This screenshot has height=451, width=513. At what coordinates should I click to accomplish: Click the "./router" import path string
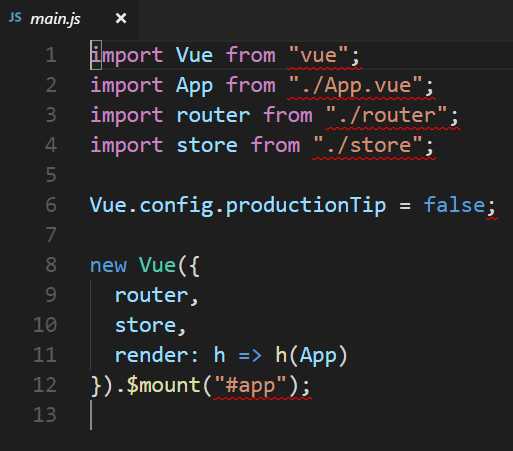386,116
